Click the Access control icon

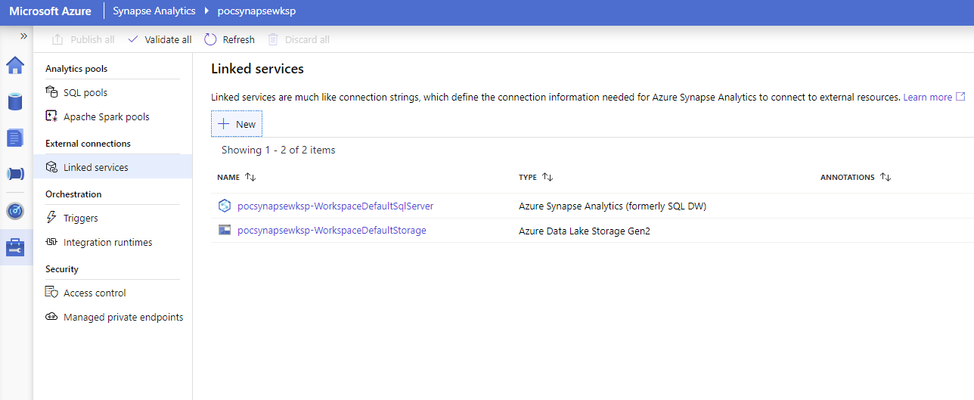52,293
